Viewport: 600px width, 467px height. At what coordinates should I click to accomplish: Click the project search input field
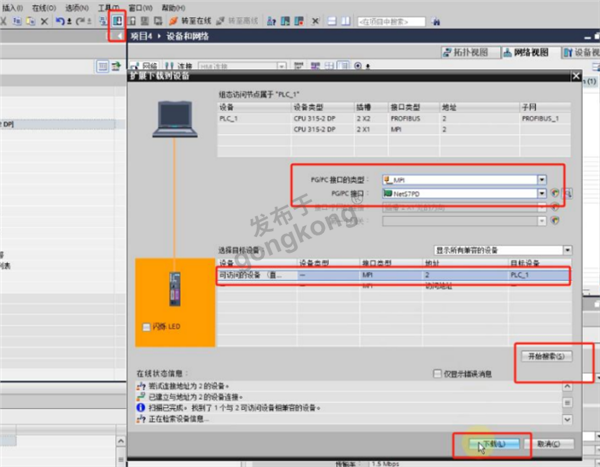(391, 21)
